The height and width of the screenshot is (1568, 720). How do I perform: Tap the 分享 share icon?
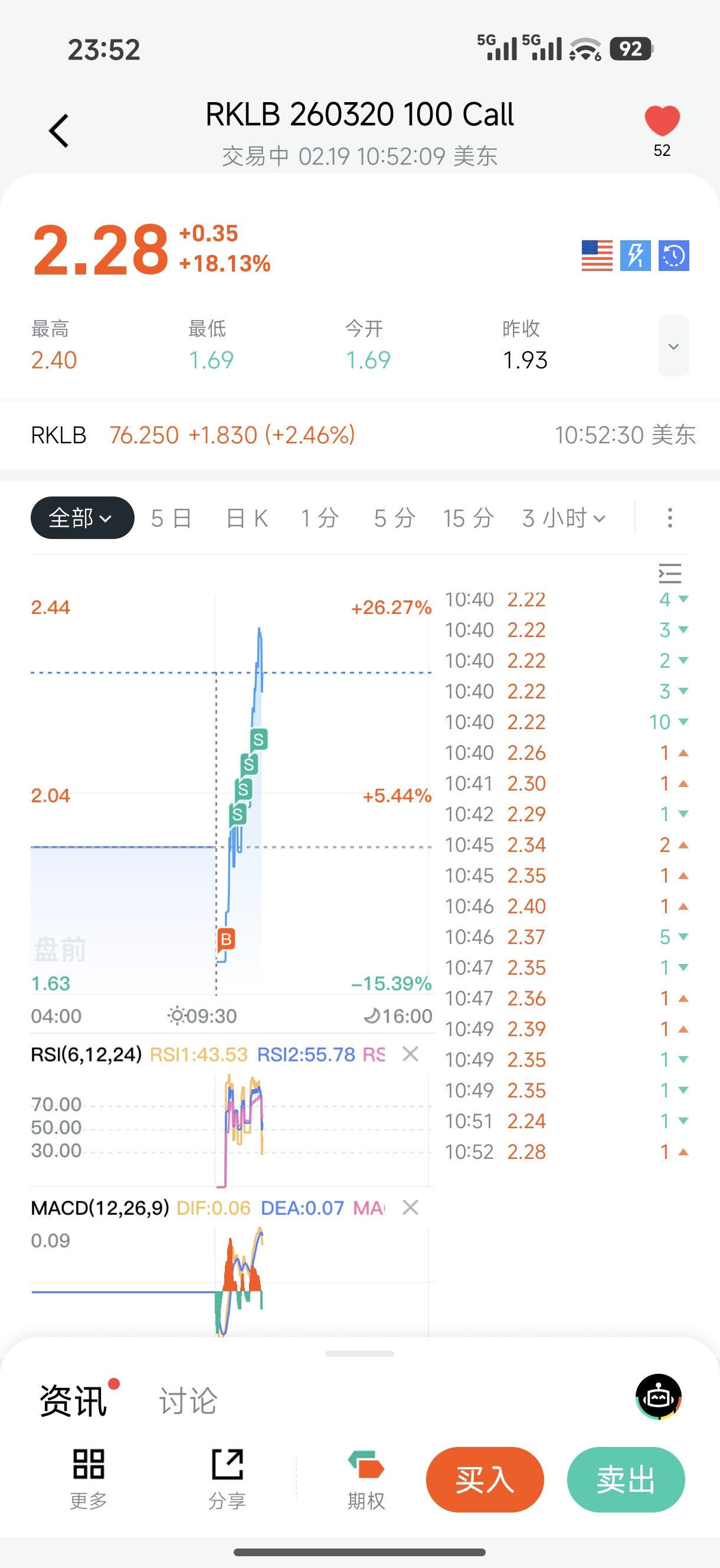(227, 1465)
